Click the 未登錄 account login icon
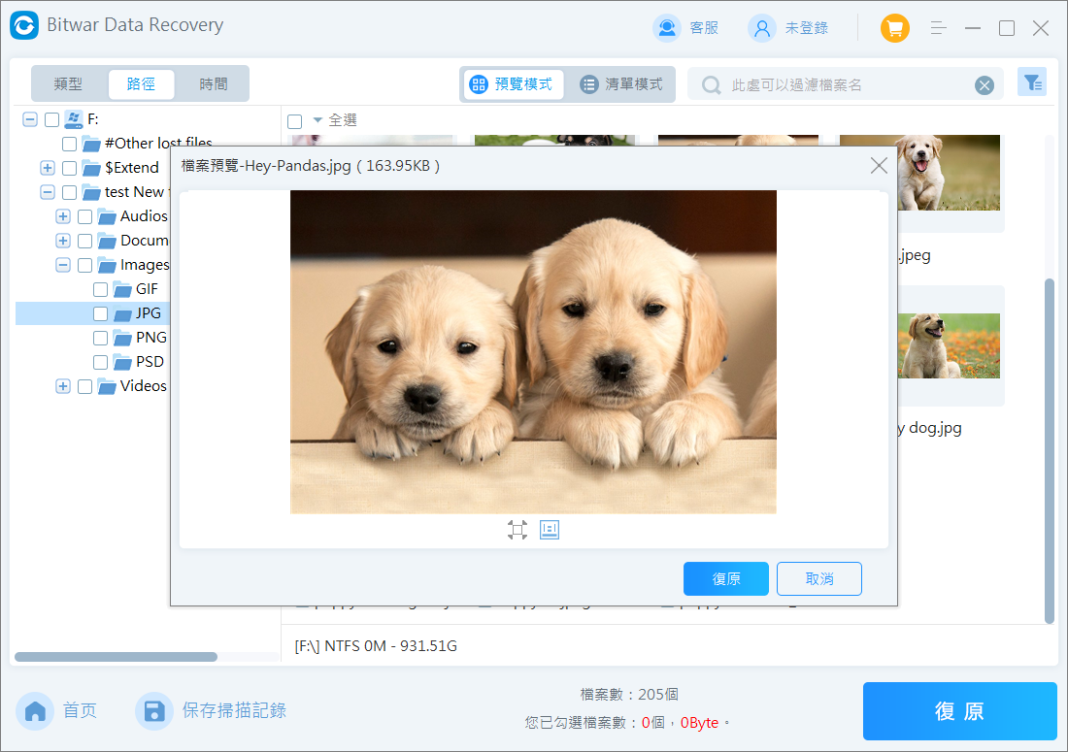The width and height of the screenshot is (1068, 752). click(763, 27)
